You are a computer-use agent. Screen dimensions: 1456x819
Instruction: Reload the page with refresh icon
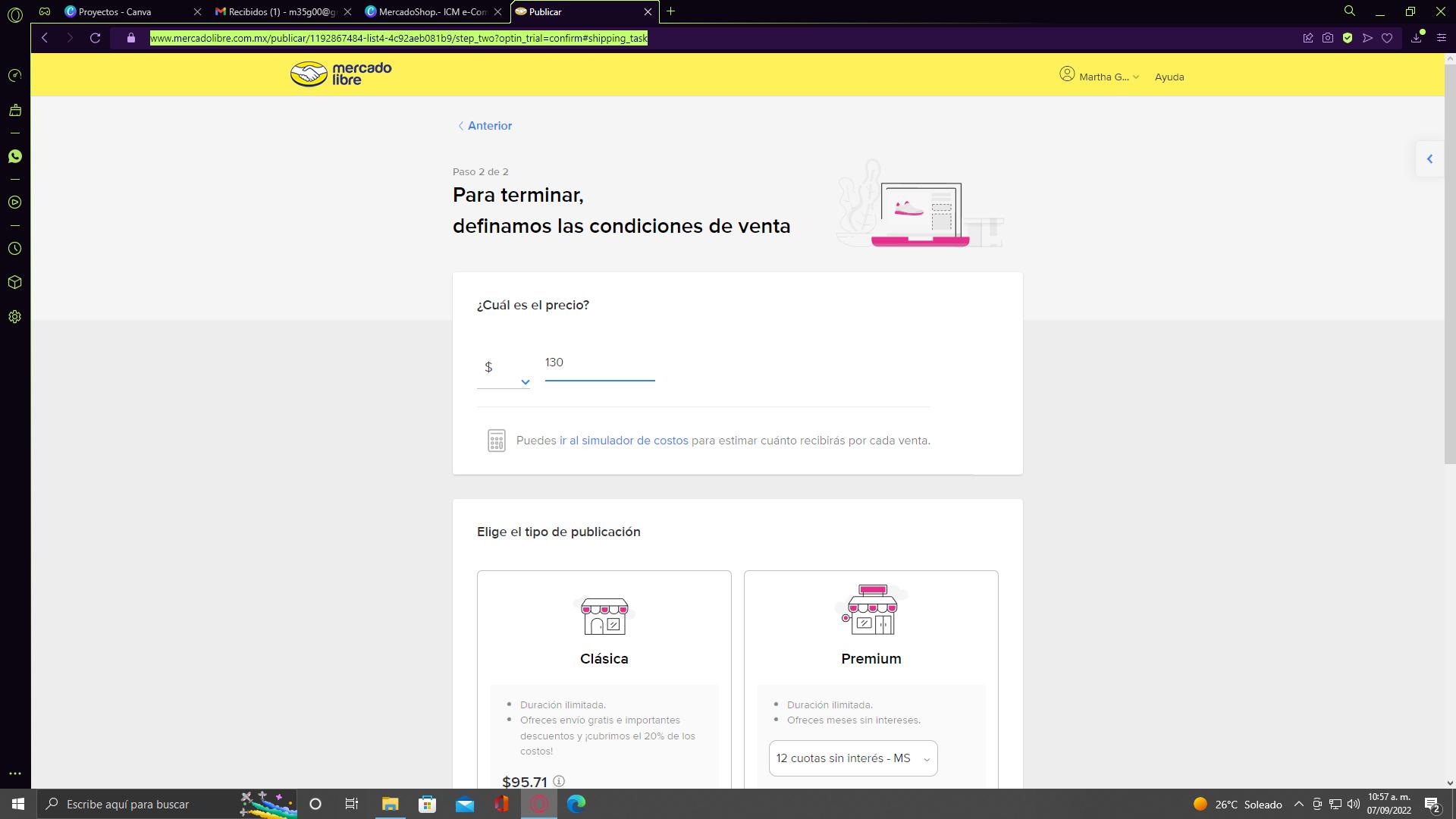(95, 38)
